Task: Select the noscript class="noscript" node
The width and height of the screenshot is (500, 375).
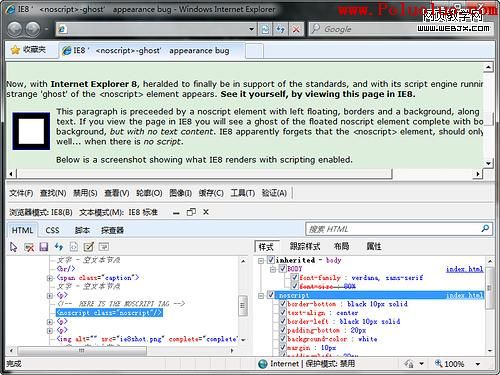Action: [109, 313]
